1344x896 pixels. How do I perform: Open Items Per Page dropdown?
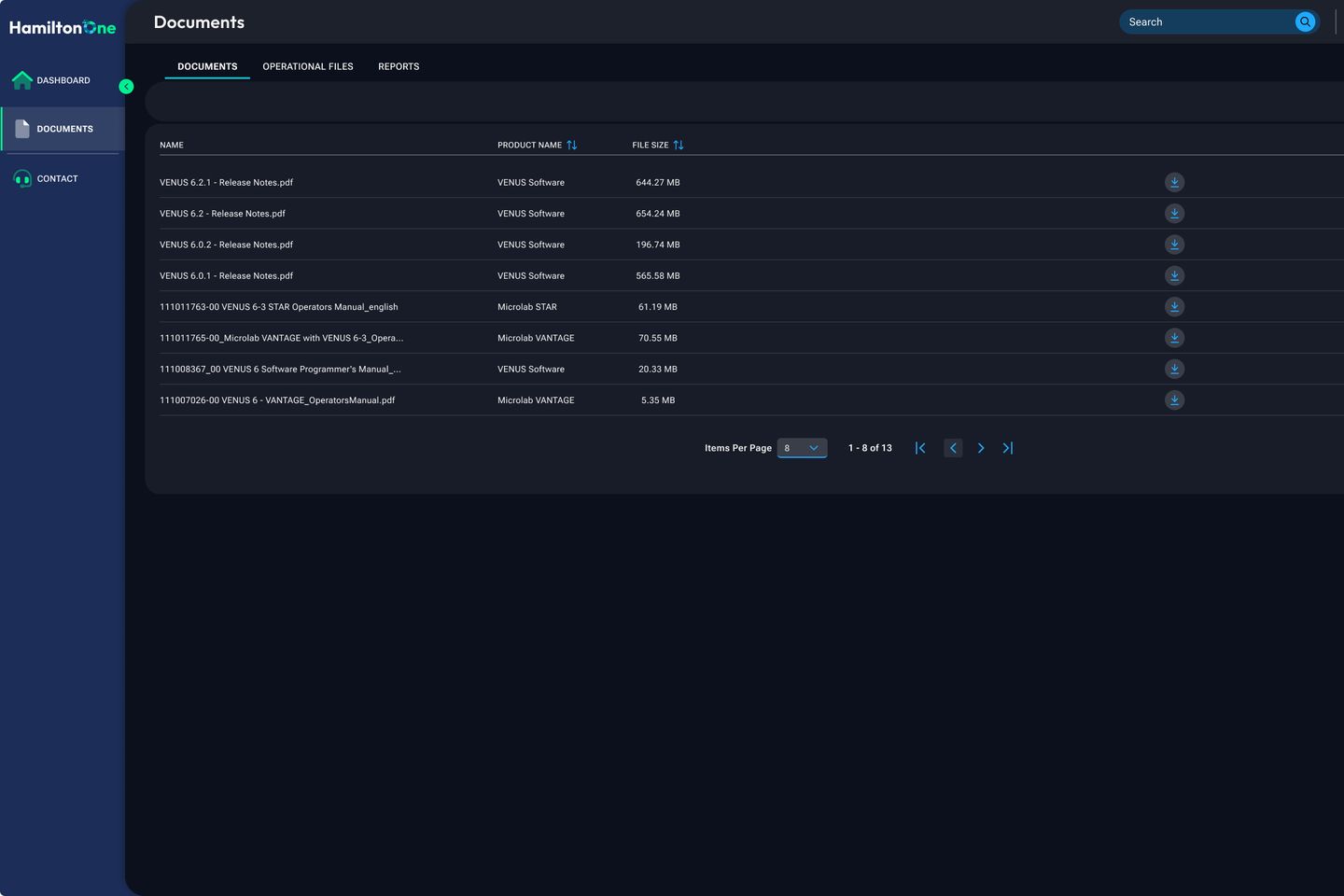point(802,448)
